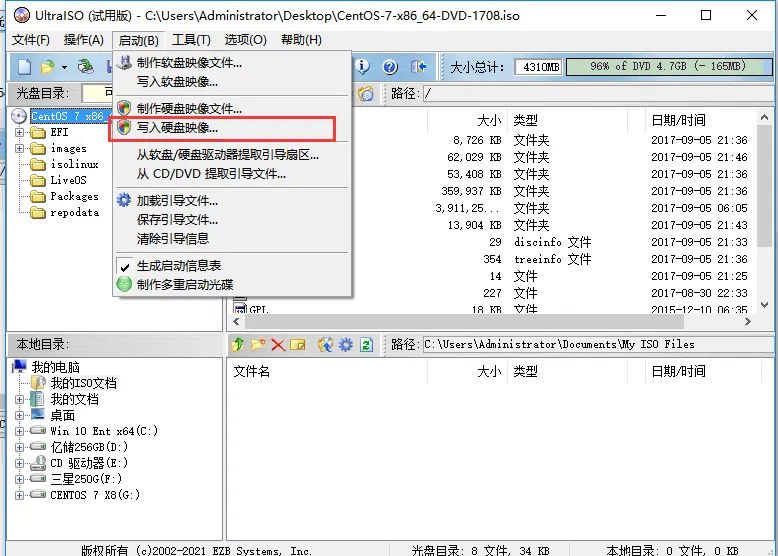The width and height of the screenshot is (778, 556).
Task: Choose 制作多重启动光碟 menu entry
Action: point(232,285)
